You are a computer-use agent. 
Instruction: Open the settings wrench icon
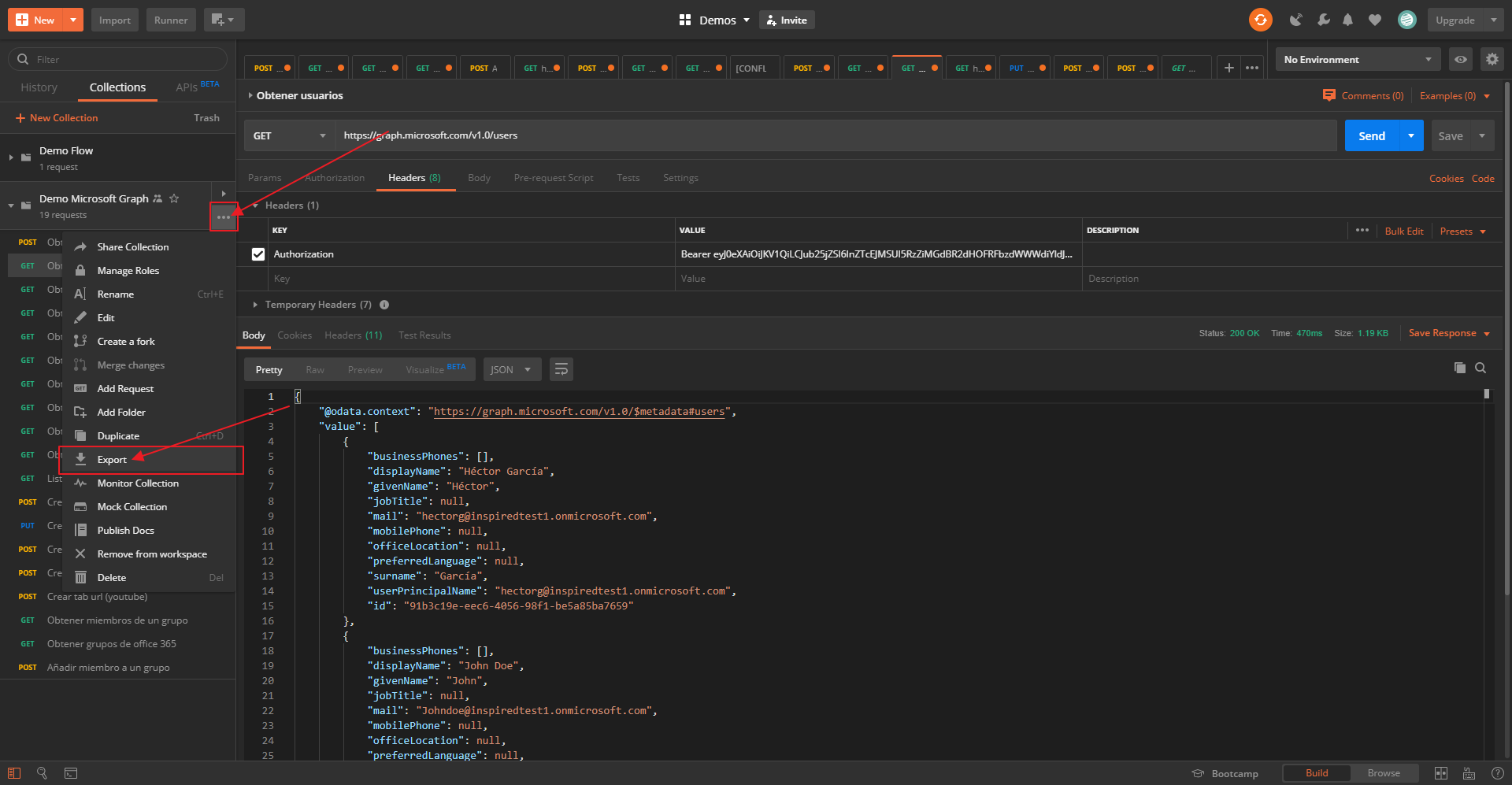tap(1324, 20)
